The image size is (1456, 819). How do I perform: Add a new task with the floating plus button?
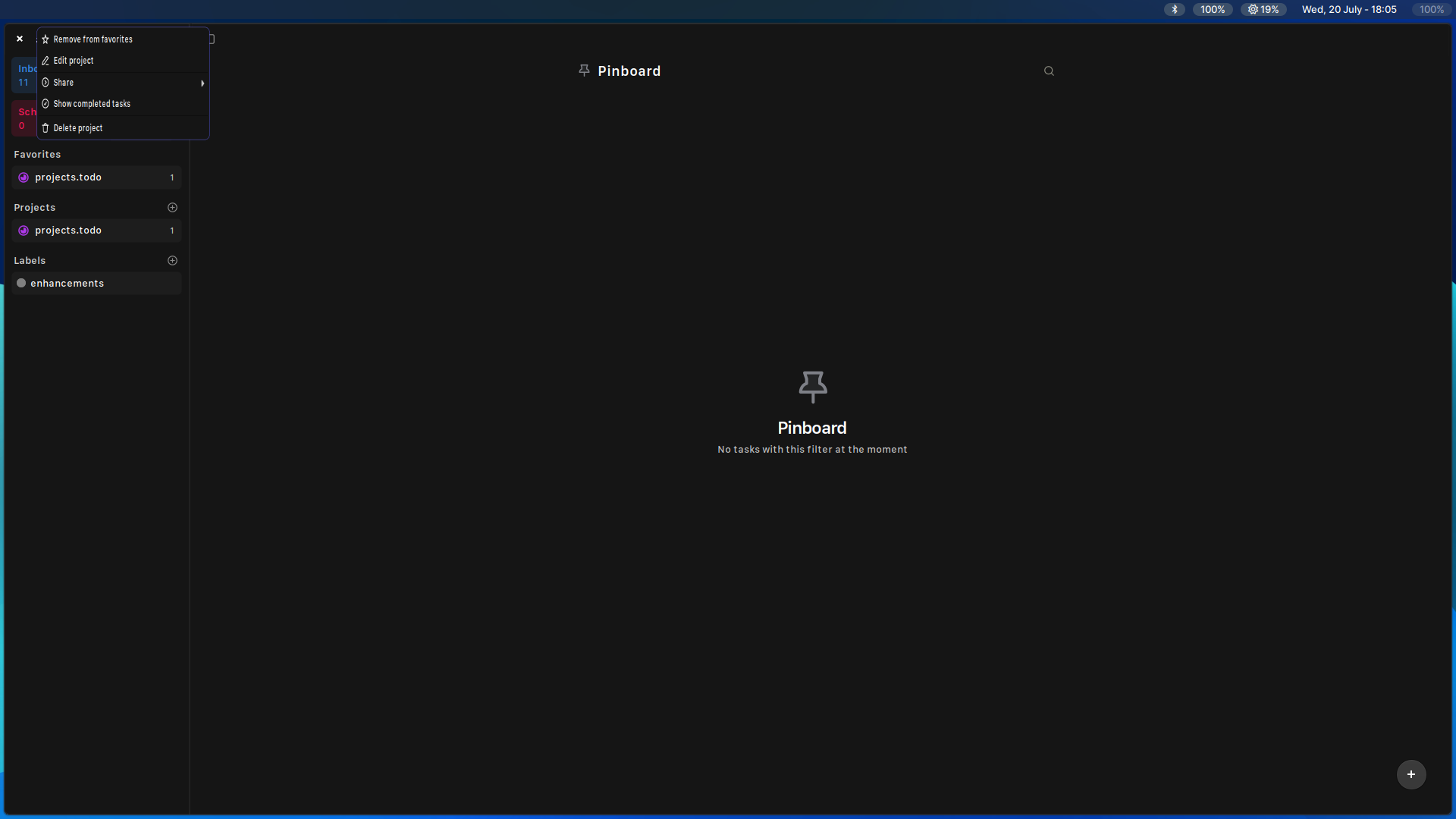(1410, 774)
